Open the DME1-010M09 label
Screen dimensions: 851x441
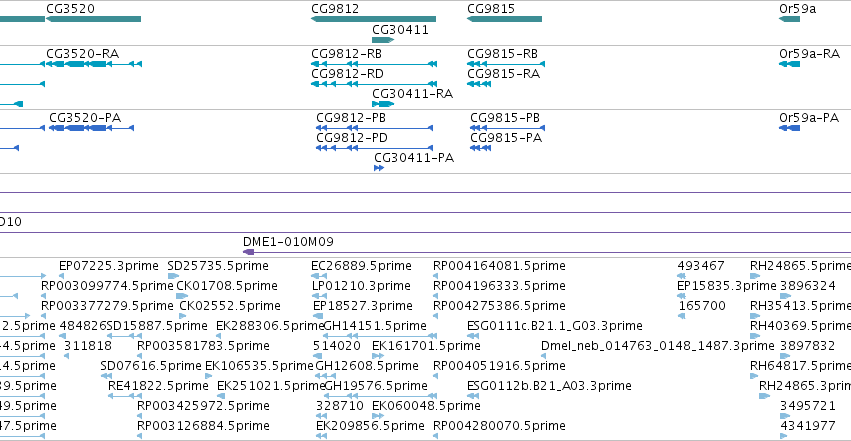coord(288,242)
